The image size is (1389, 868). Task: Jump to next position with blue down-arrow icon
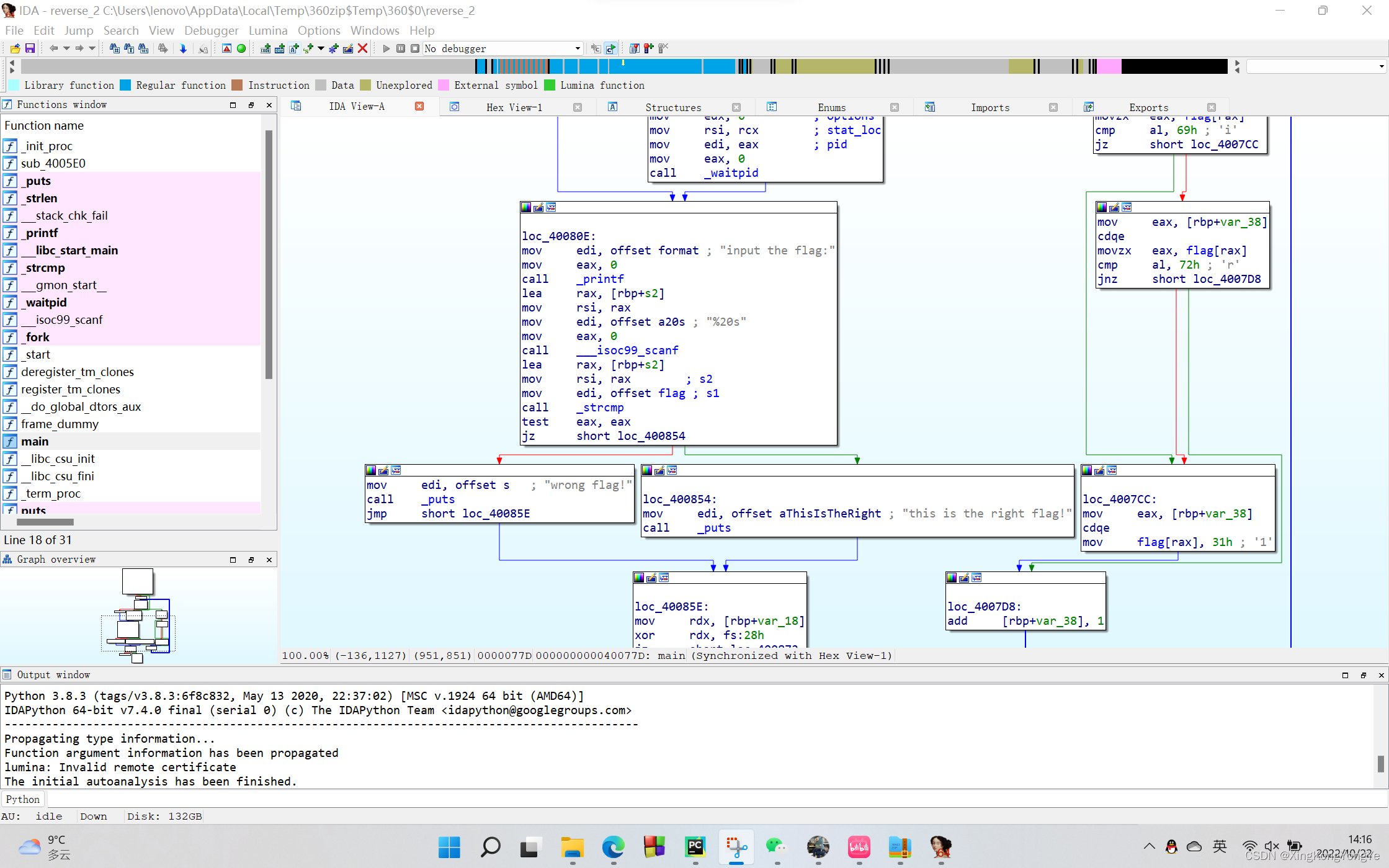click(184, 48)
